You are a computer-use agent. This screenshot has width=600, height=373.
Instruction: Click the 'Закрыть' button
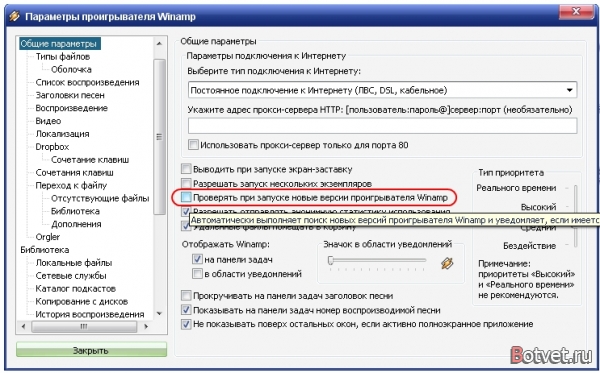(x=91, y=350)
